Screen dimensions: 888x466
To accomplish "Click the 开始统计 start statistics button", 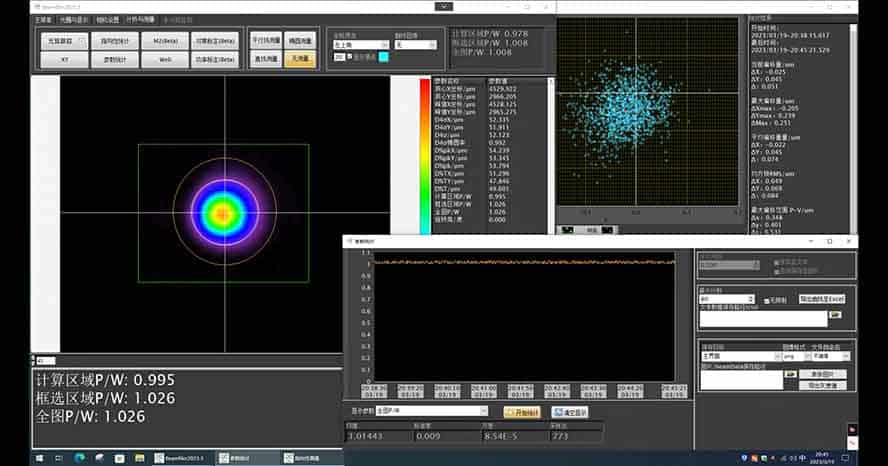I will tap(521, 411).
